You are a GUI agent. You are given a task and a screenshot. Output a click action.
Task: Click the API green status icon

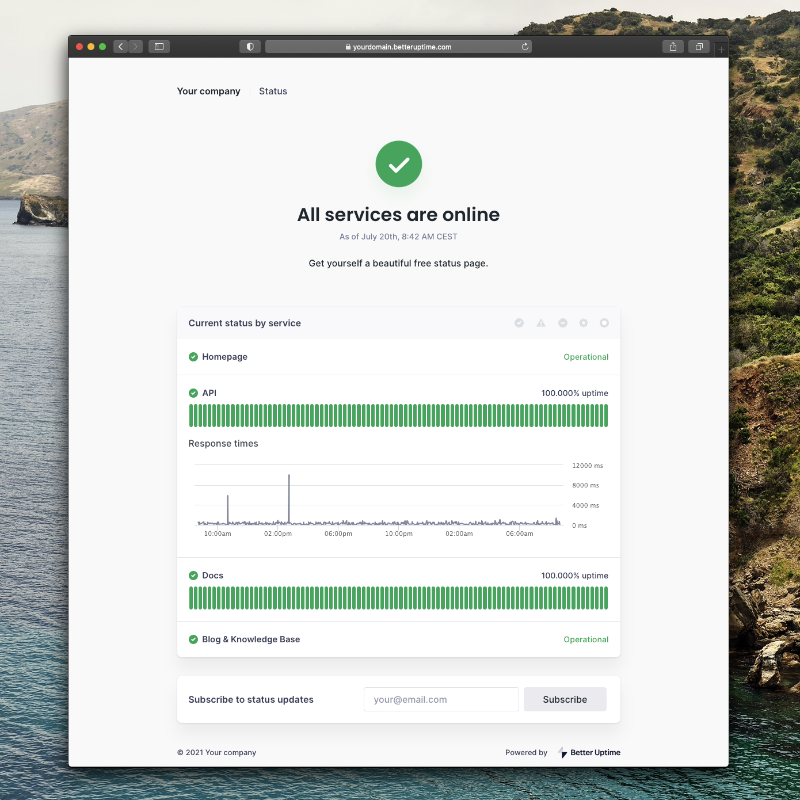tap(193, 393)
